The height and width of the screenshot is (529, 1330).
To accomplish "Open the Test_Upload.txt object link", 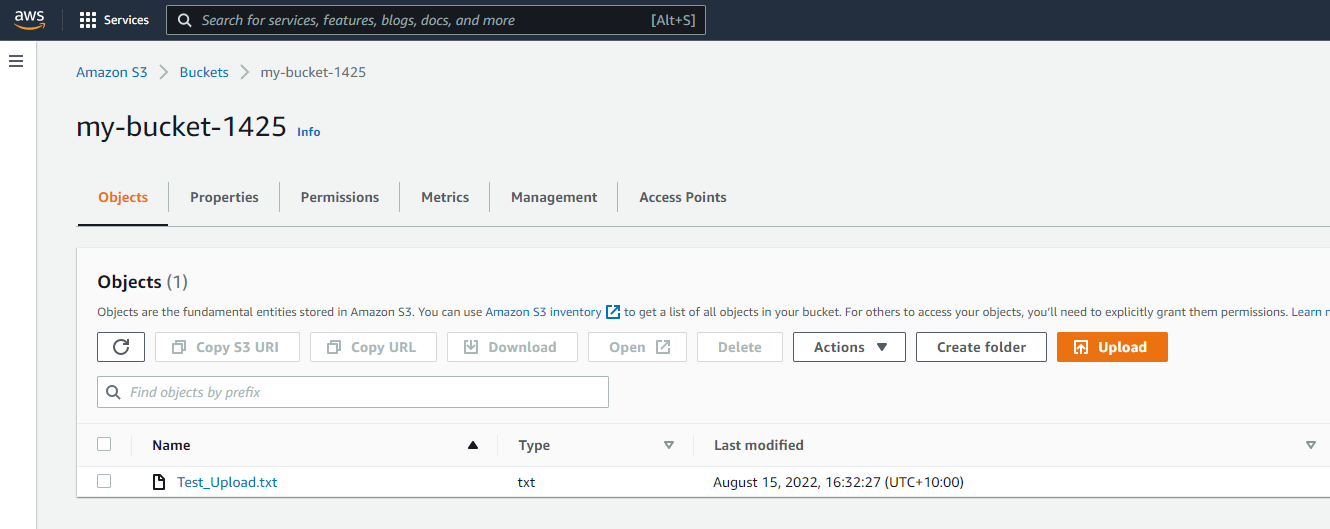I will point(227,482).
